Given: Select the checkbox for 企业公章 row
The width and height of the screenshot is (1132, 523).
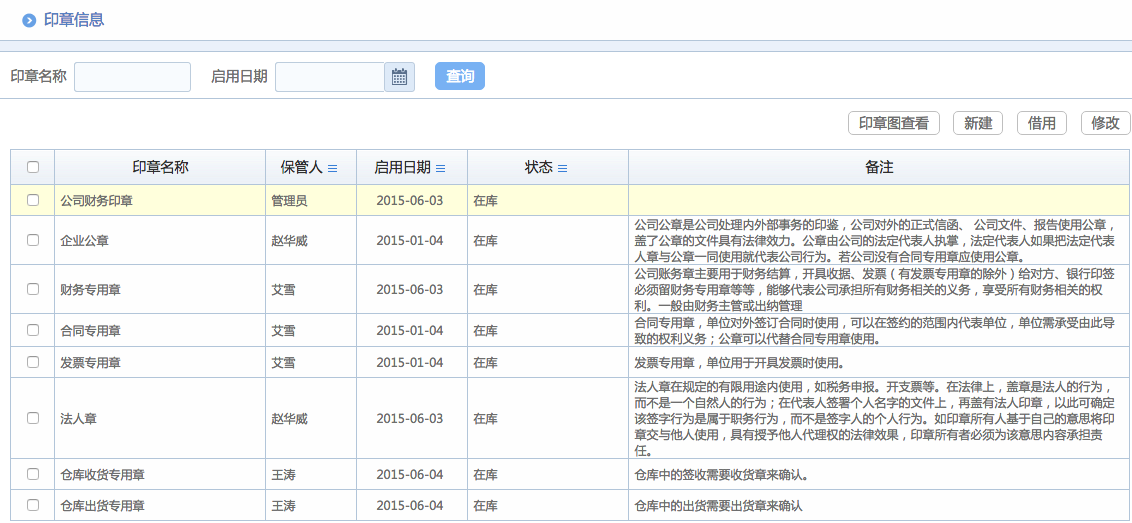Looking at the screenshot, I should click(x=33, y=240).
